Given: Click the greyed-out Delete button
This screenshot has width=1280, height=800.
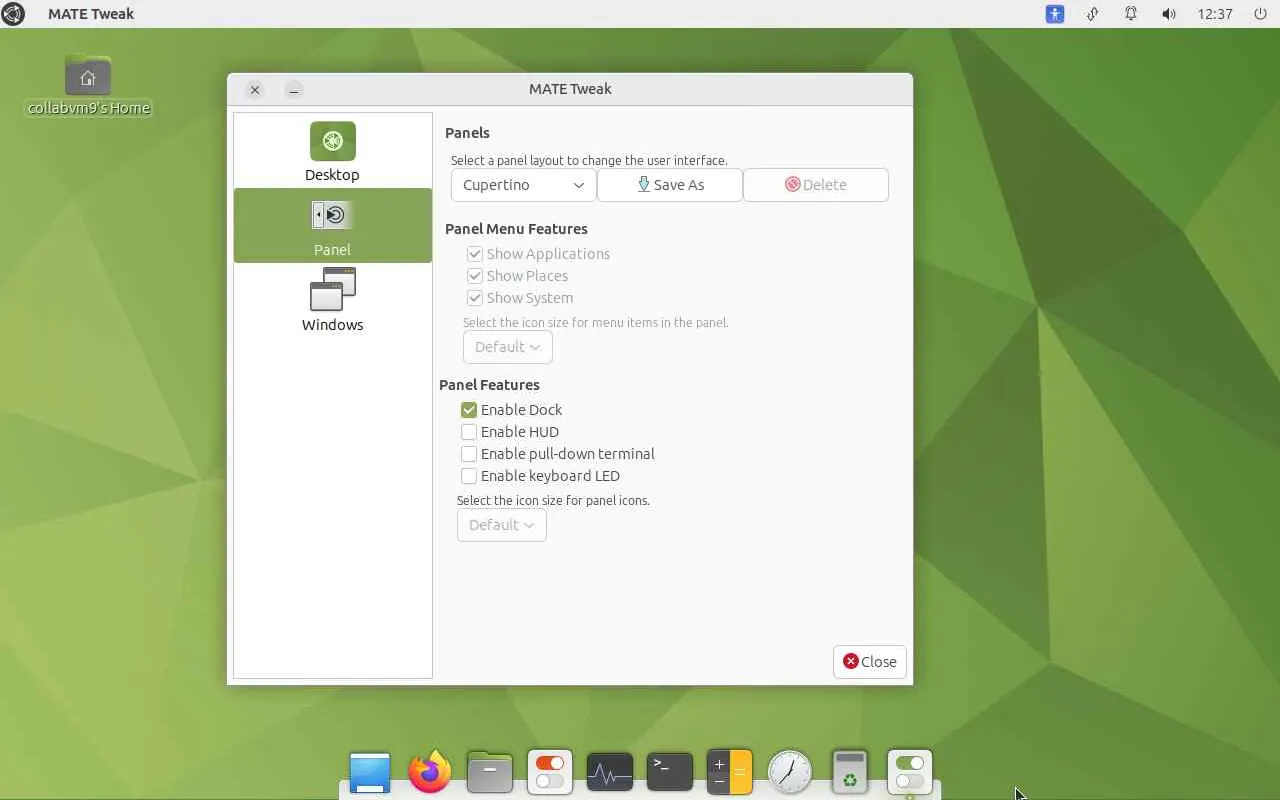Looking at the screenshot, I should pos(816,185).
